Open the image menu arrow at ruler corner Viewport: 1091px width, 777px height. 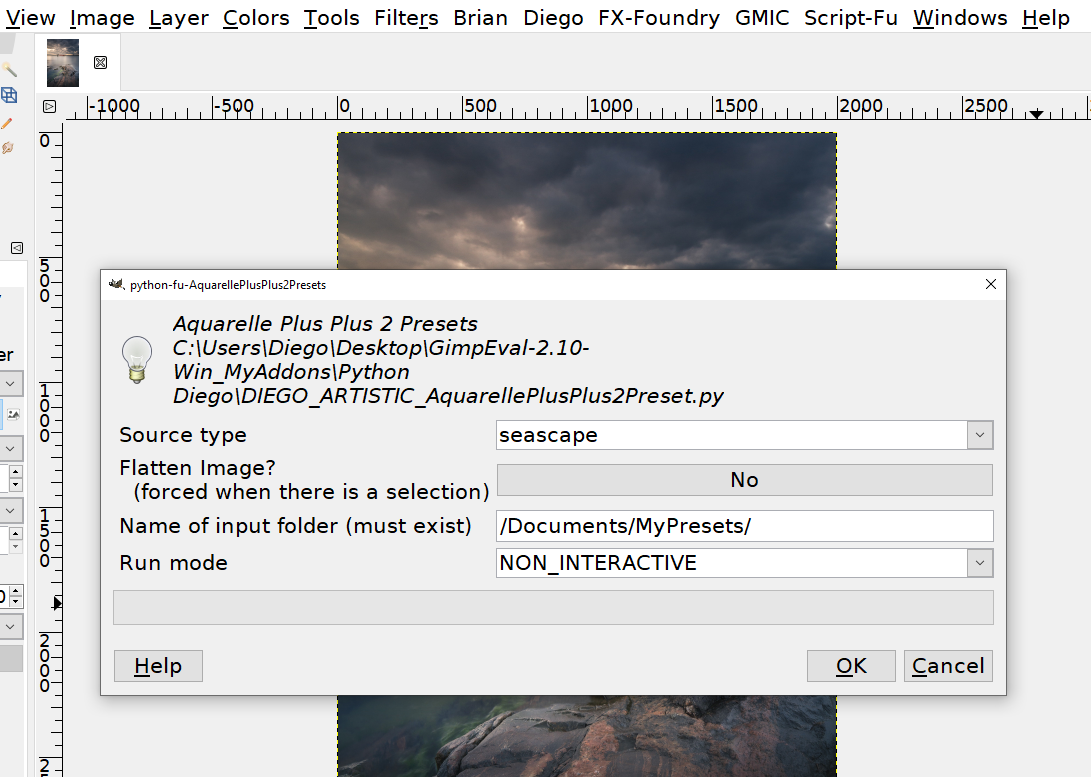click(x=49, y=106)
